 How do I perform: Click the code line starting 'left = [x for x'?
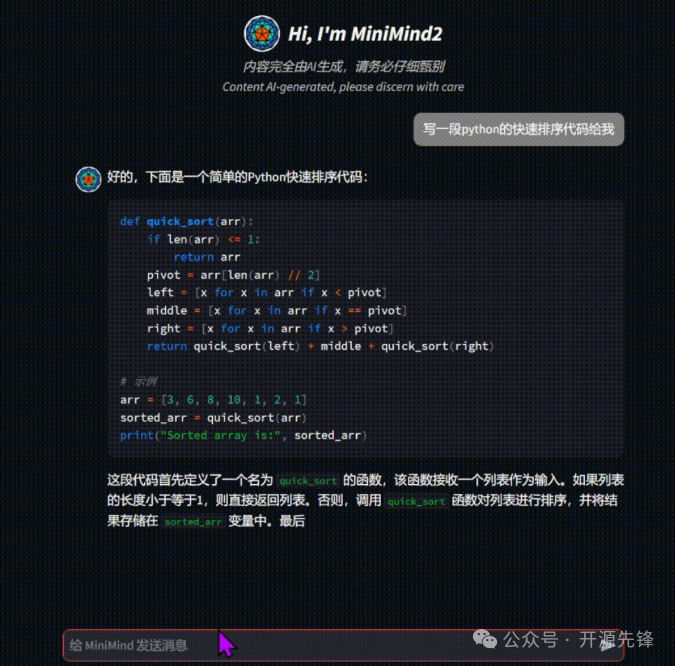tap(267, 293)
